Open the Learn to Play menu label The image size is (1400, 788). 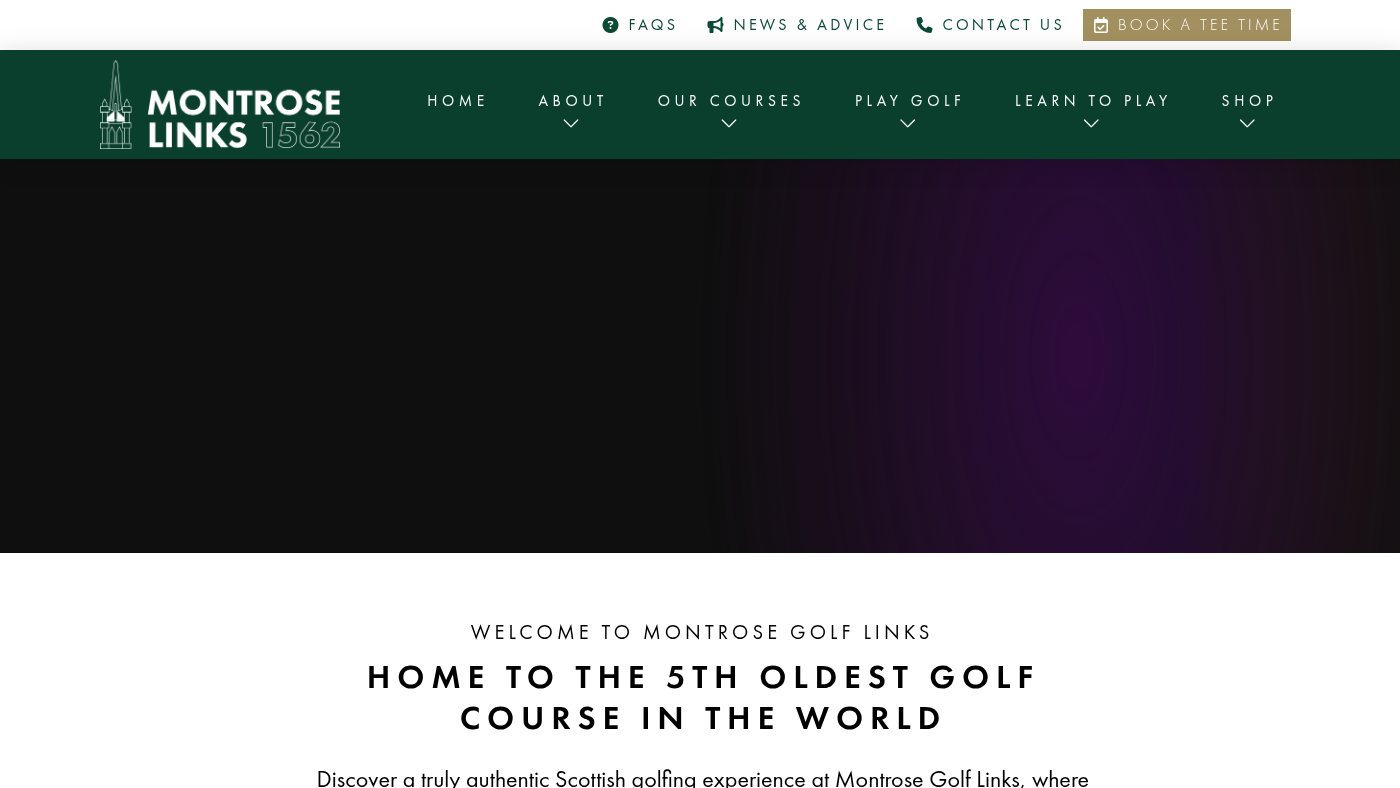tap(1092, 101)
